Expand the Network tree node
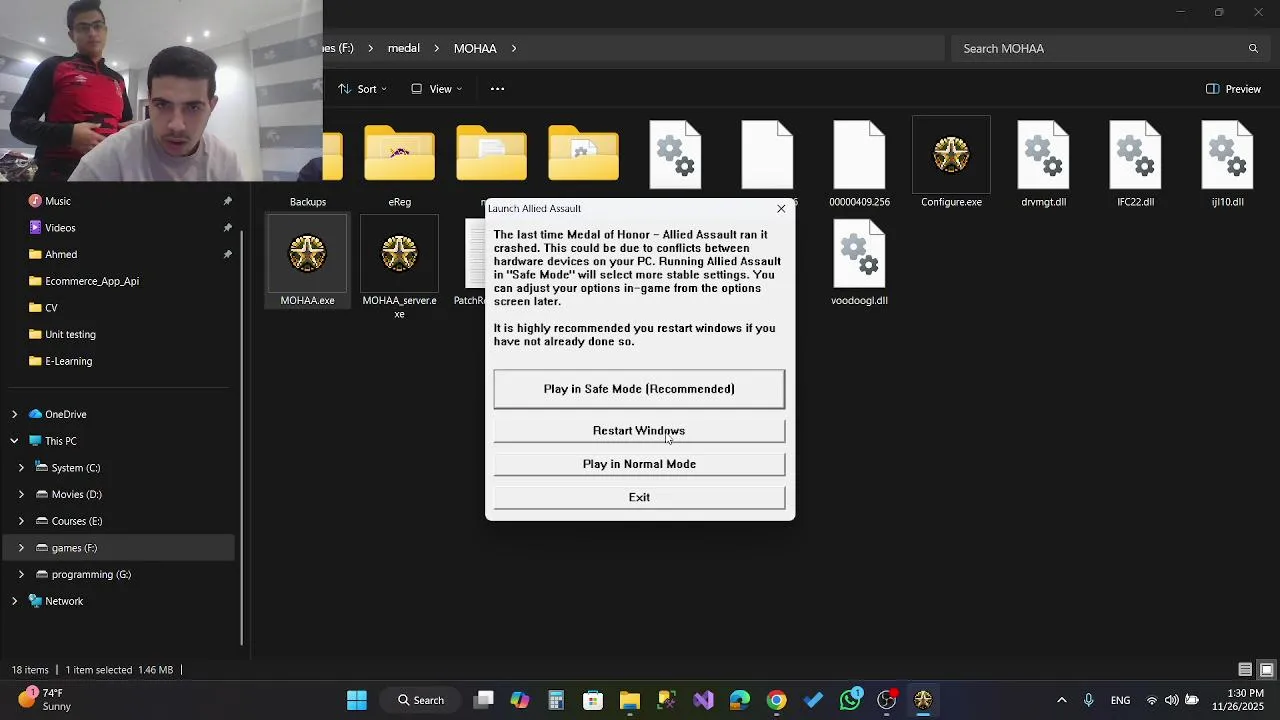The width and height of the screenshot is (1280, 720). pos(14,601)
